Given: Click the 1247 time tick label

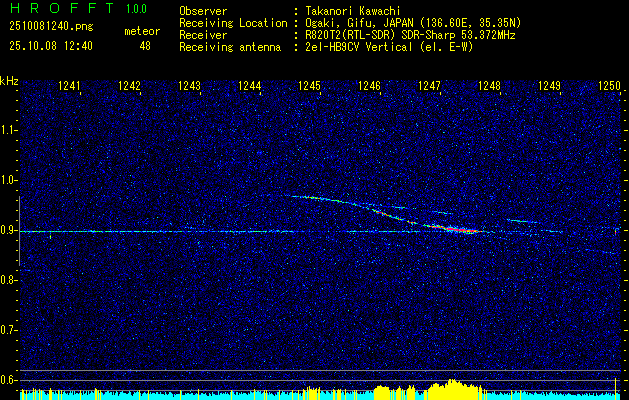Looking at the screenshot, I should 430,86.
